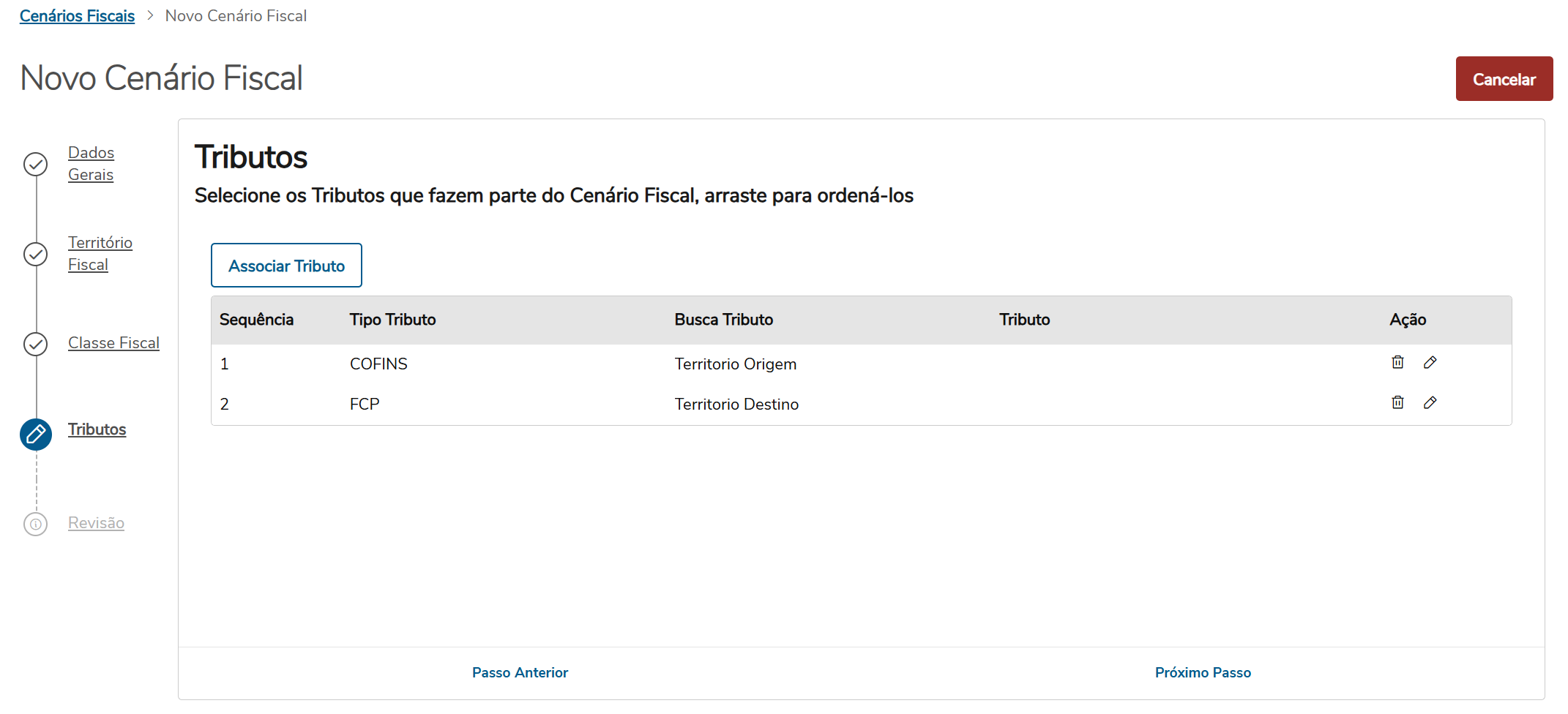The width and height of the screenshot is (1568, 714).
Task: Edit the COFINS tributo row
Action: coord(1430,362)
